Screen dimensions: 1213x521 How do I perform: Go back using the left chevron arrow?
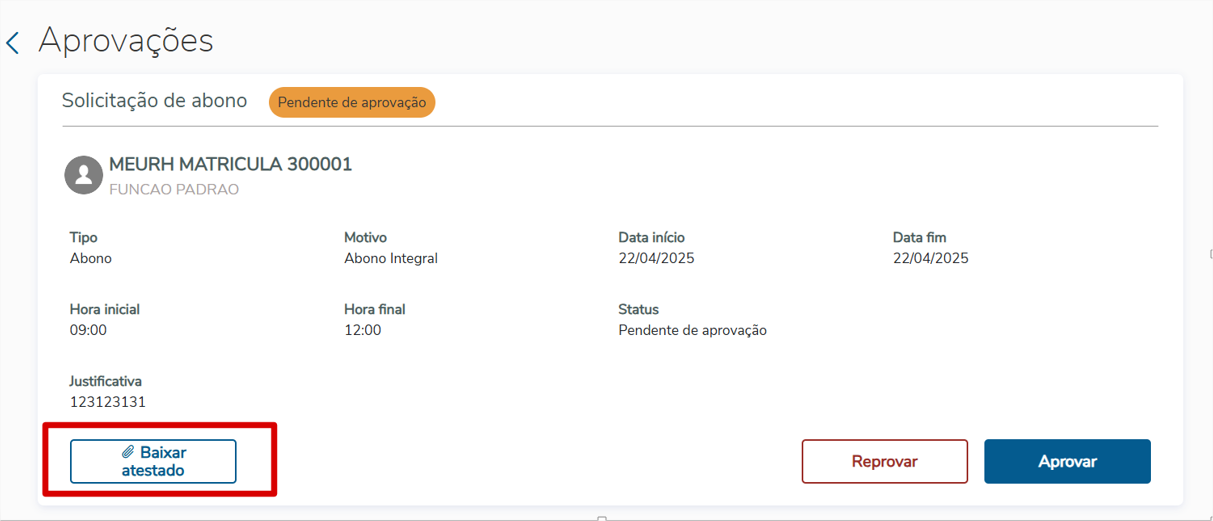click(x=13, y=43)
